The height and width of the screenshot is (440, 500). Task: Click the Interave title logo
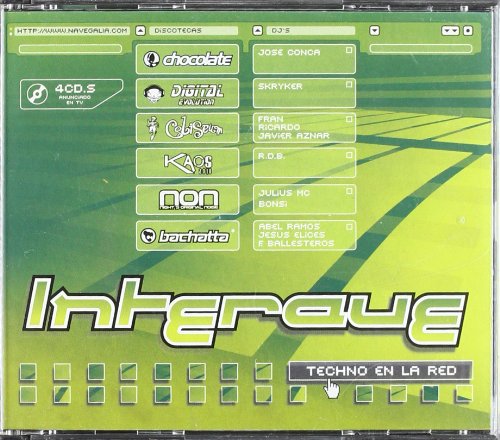(245, 311)
